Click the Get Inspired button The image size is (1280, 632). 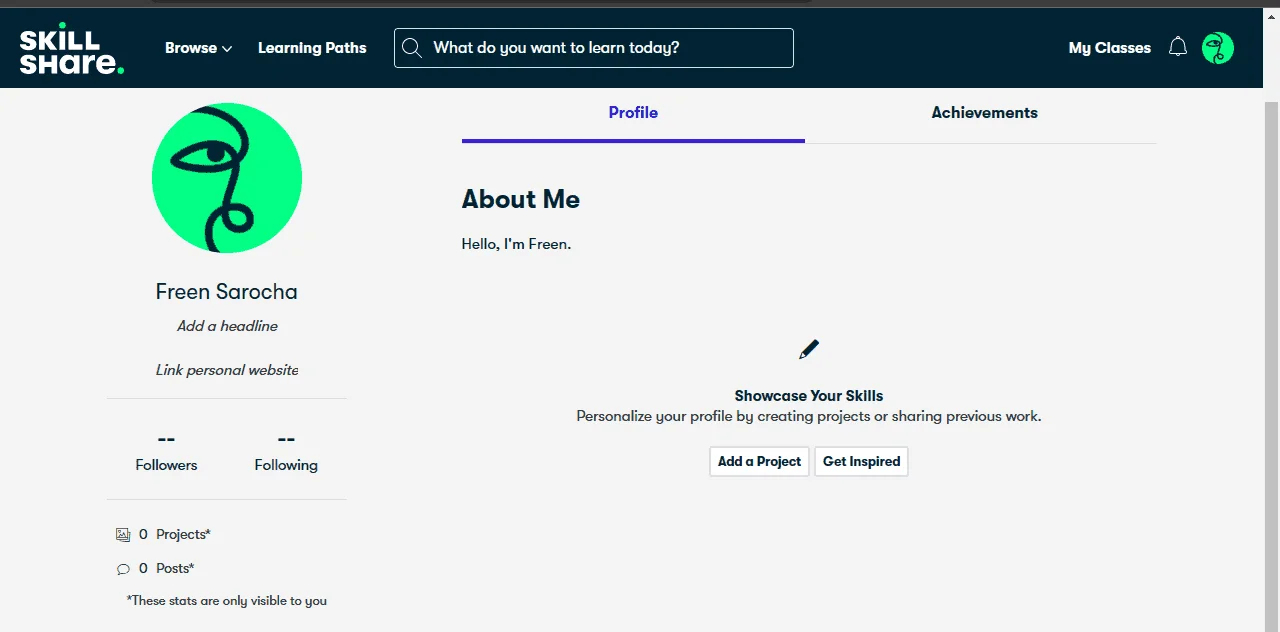pyautogui.click(x=861, y=461)
